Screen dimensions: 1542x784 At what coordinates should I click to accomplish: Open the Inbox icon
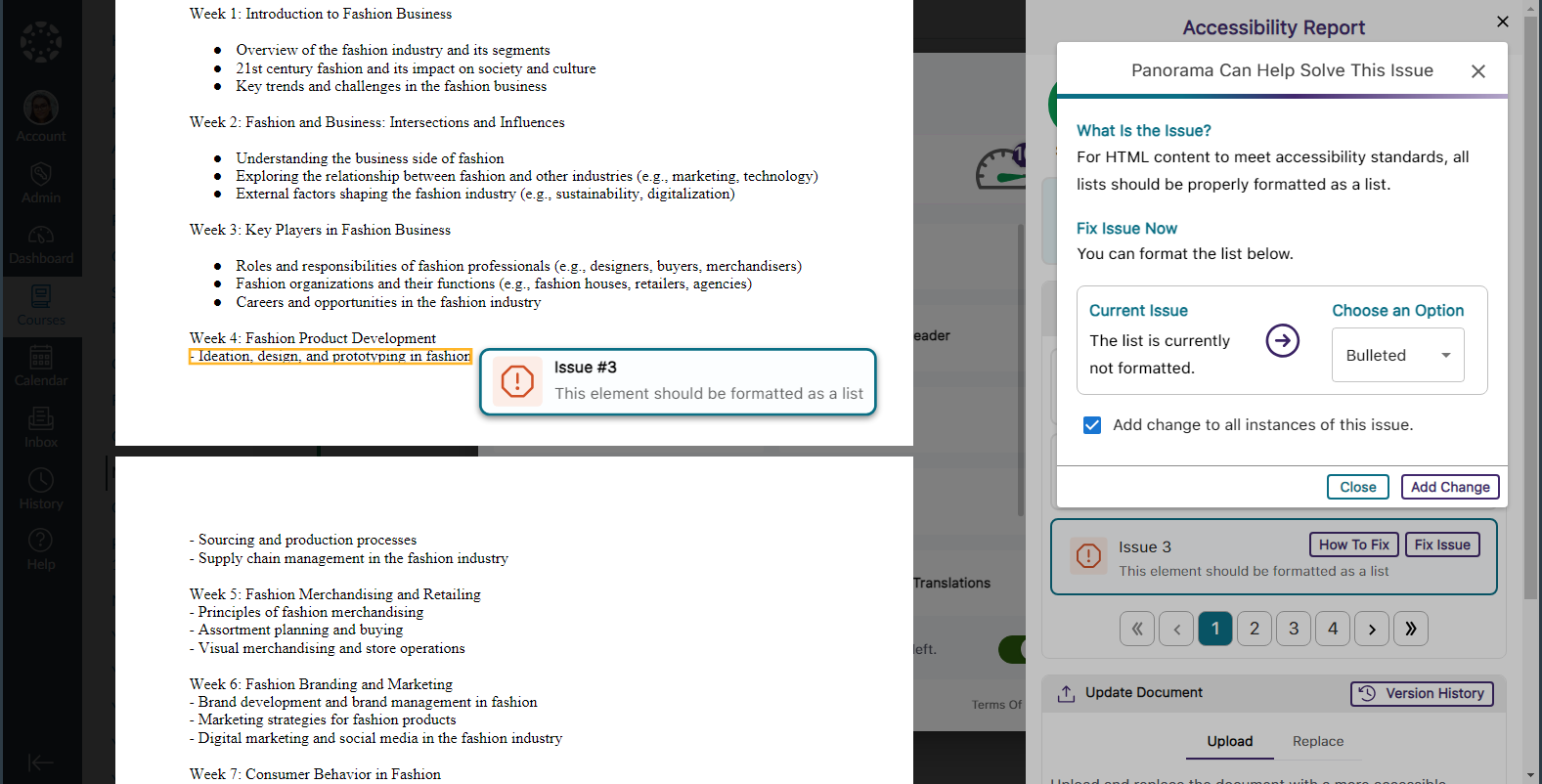coord(41,420)
